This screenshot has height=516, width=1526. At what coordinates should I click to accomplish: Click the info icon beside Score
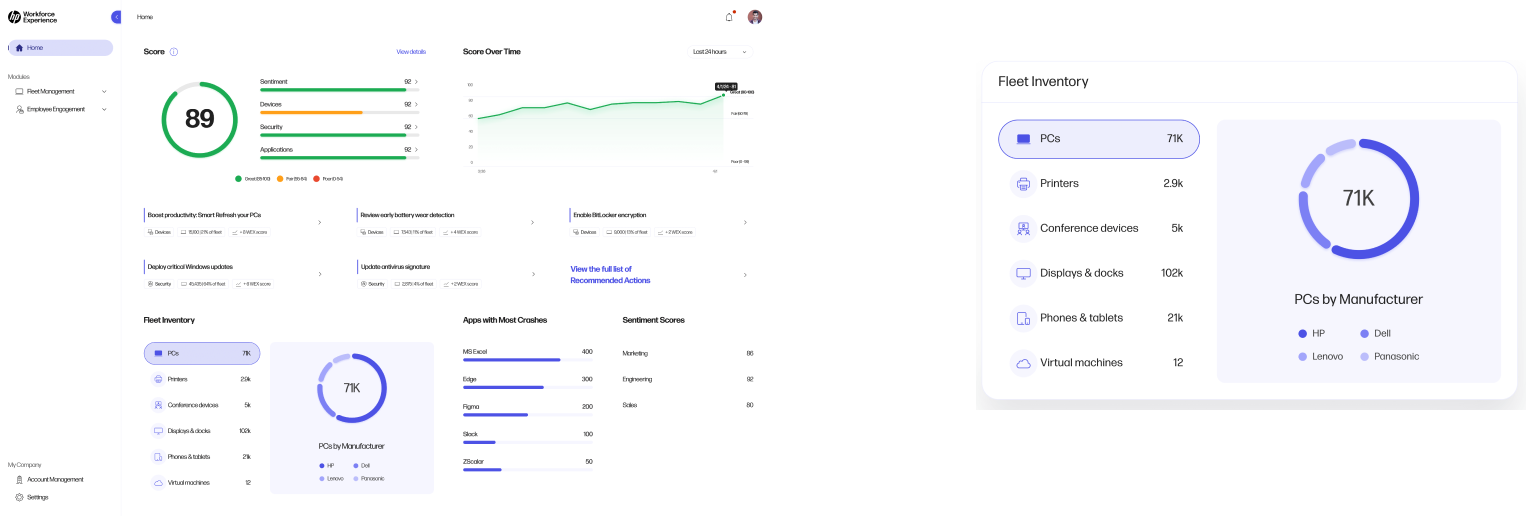click(174, 52)
